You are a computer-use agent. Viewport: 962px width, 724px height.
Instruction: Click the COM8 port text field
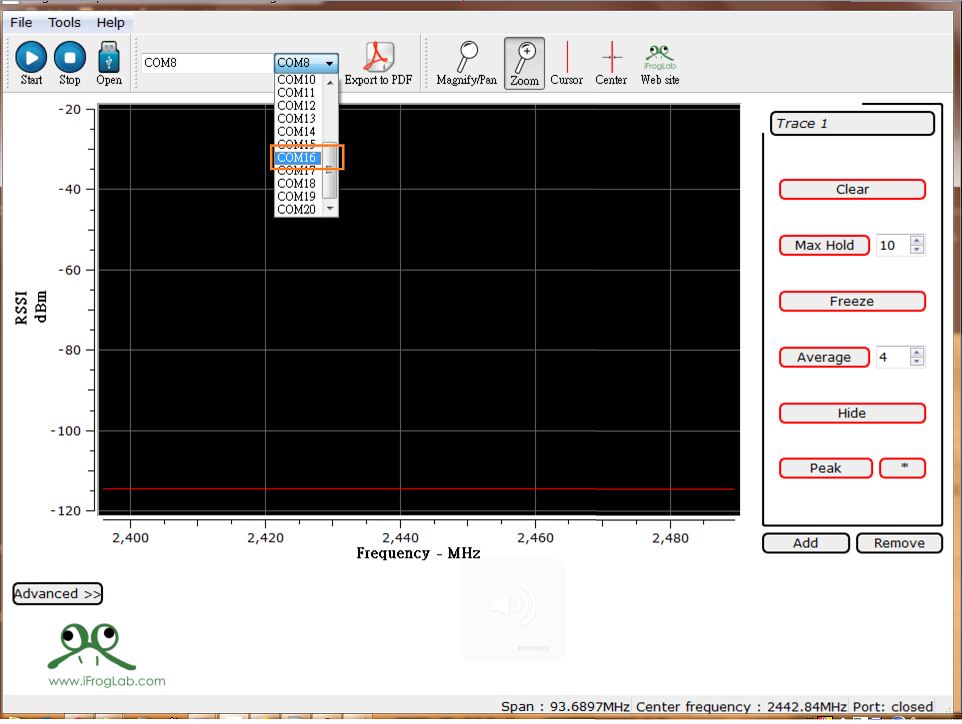(206, 63)
